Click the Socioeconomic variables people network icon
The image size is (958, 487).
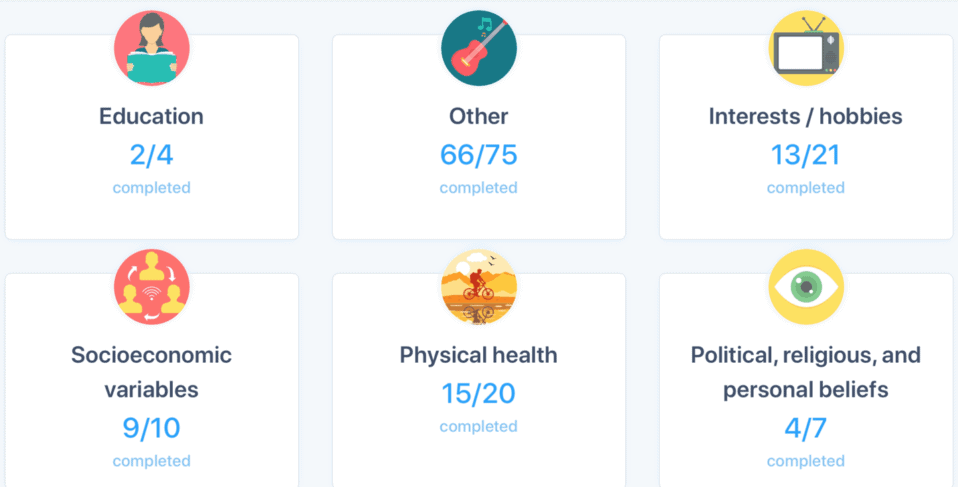click(152, 287)
